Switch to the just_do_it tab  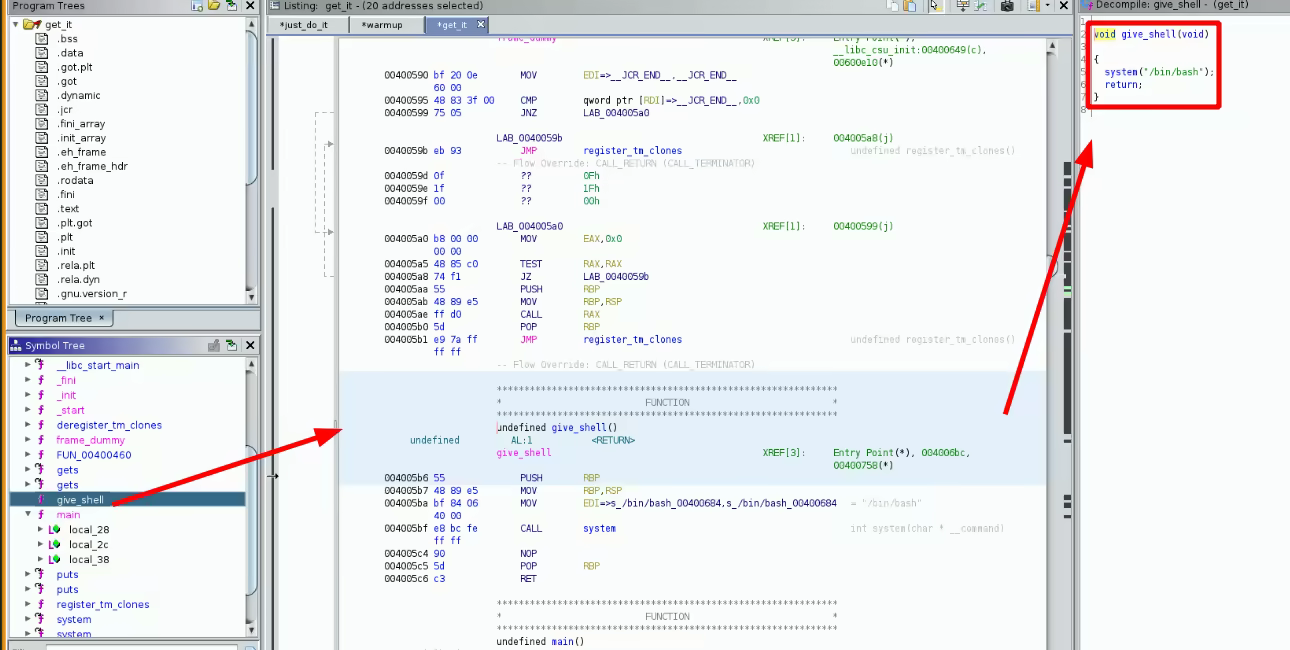(x=303, y=25)
